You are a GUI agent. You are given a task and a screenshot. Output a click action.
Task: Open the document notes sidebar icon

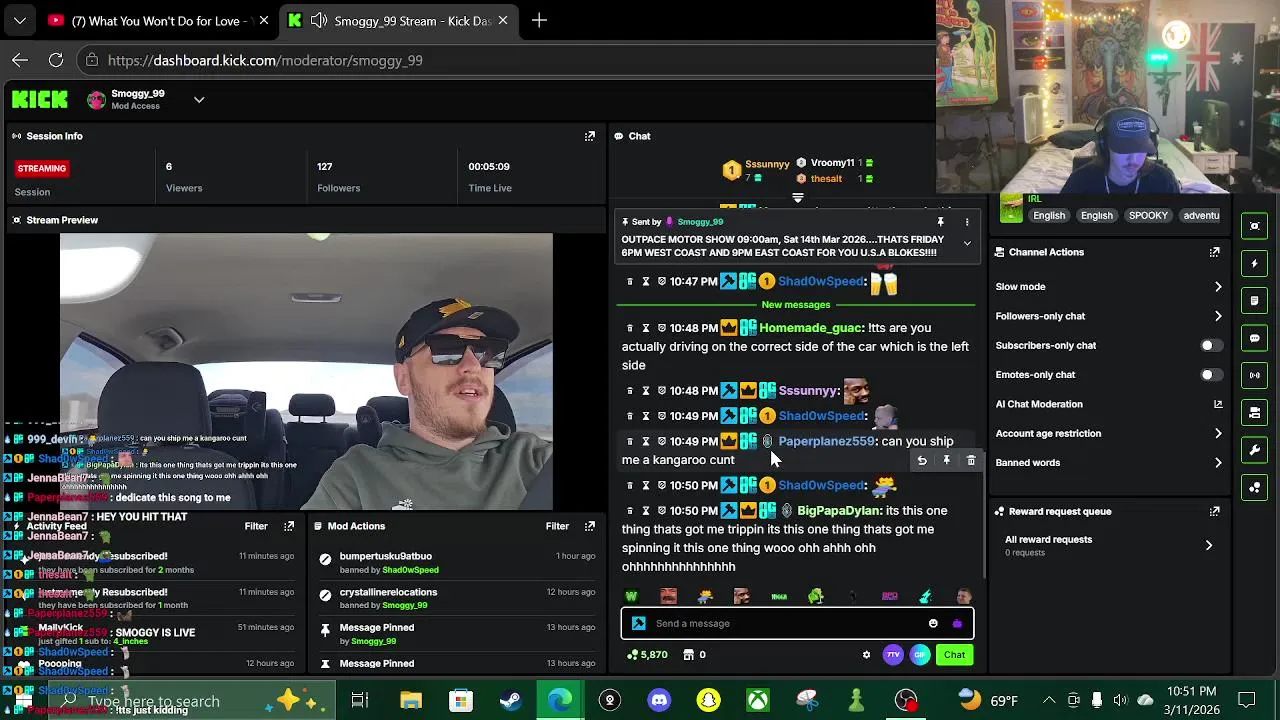[x=1255, y=301]
